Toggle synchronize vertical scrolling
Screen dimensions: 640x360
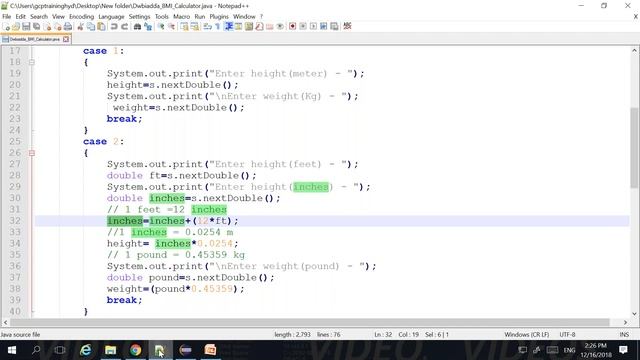point(184,27)
